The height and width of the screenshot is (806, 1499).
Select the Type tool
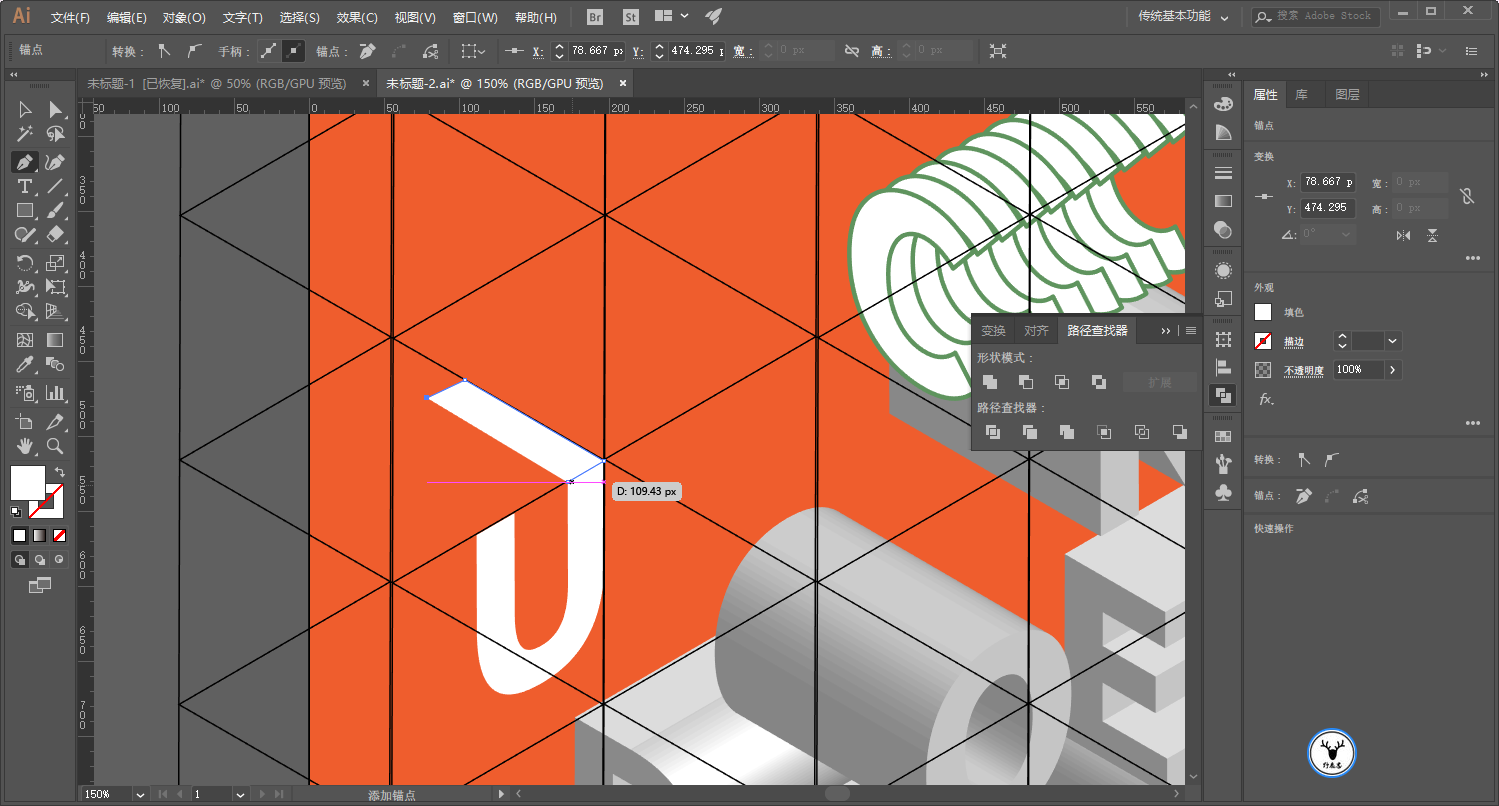[x=25, y=187]
